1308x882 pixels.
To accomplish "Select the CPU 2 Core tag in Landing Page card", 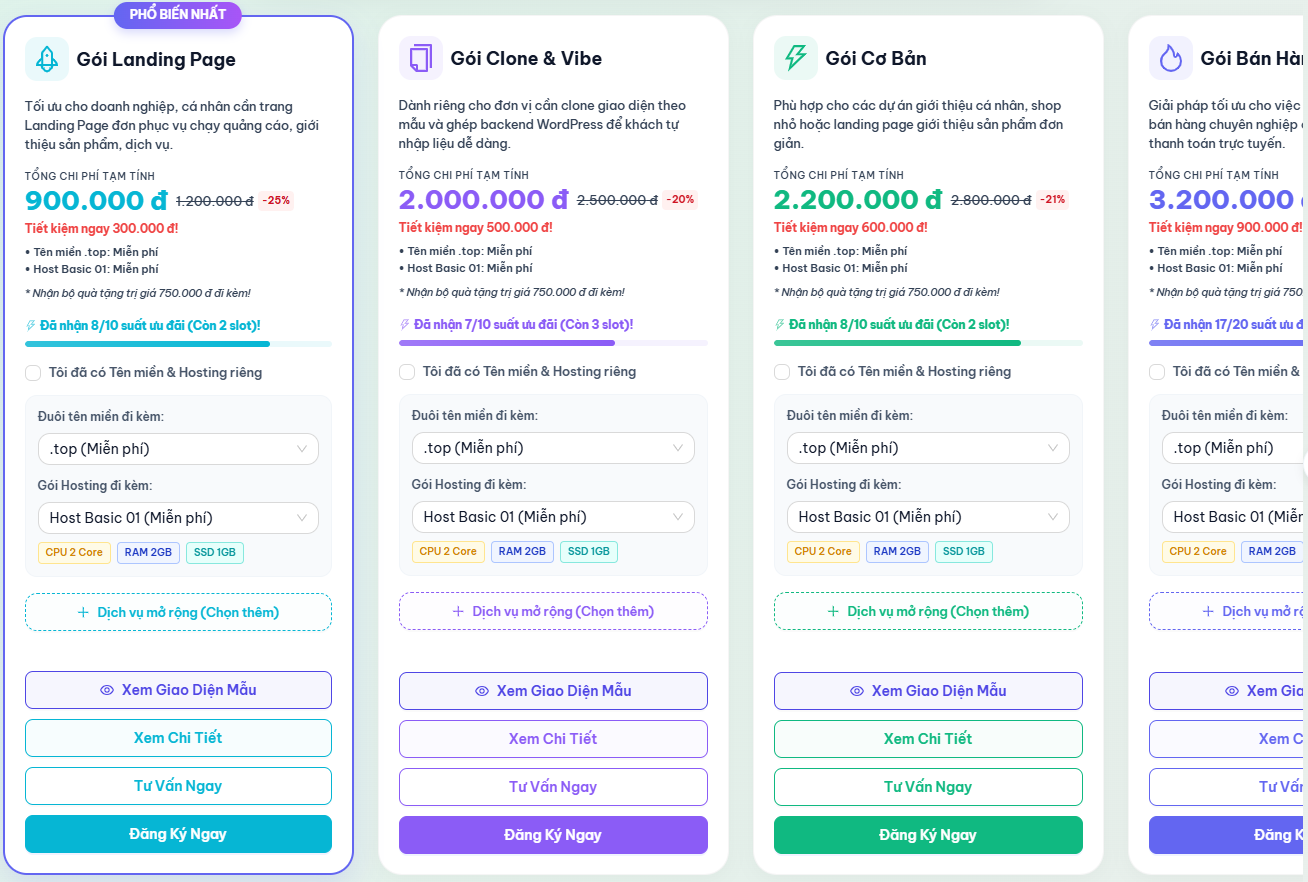I will coord(74,552).
